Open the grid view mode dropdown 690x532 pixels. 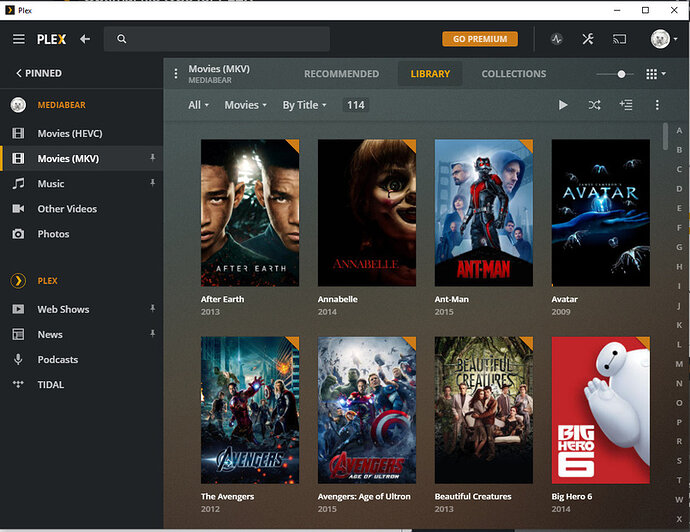pyautogui.click(x=656, y=74)
